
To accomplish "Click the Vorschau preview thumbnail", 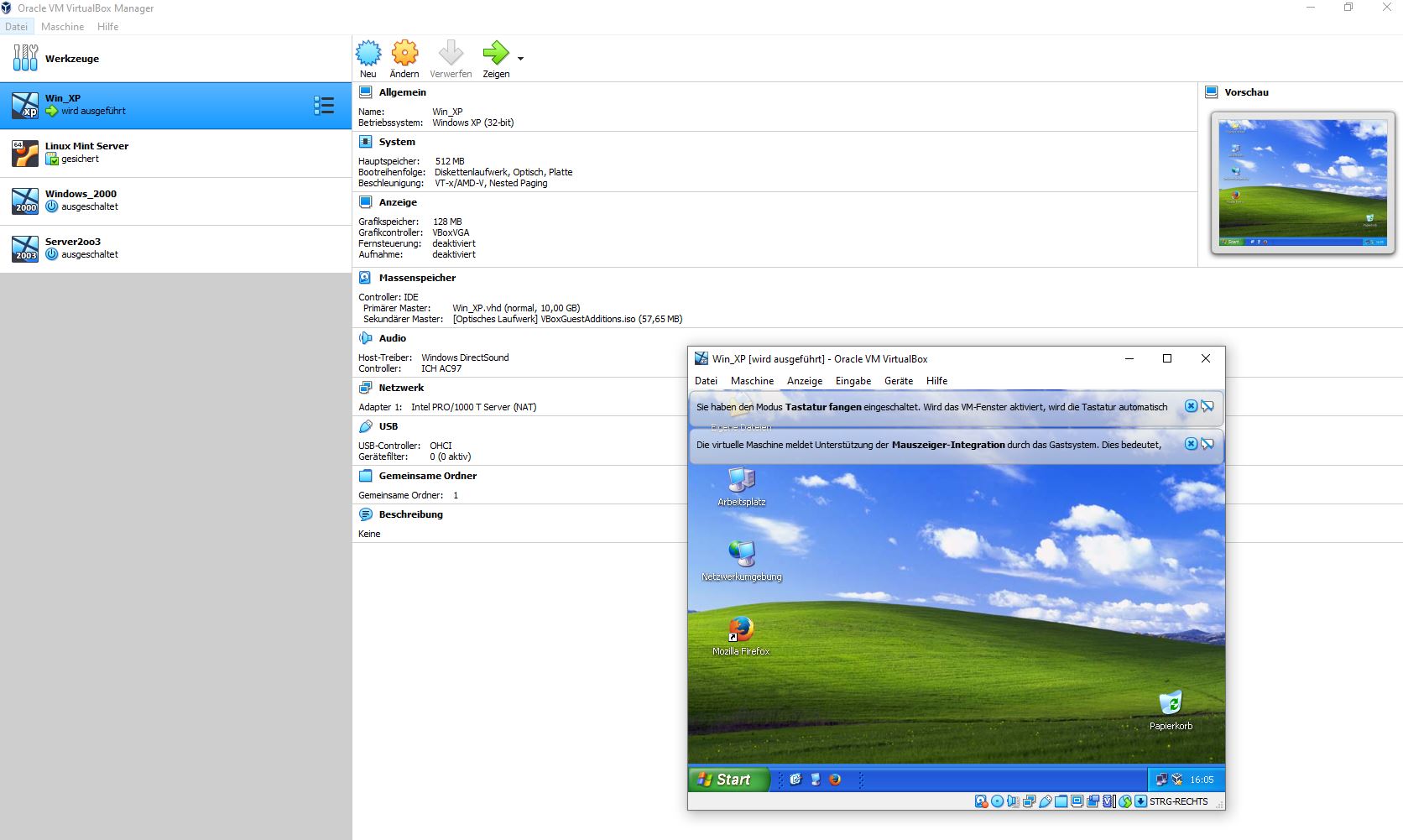I will [x=1302, y=183].
